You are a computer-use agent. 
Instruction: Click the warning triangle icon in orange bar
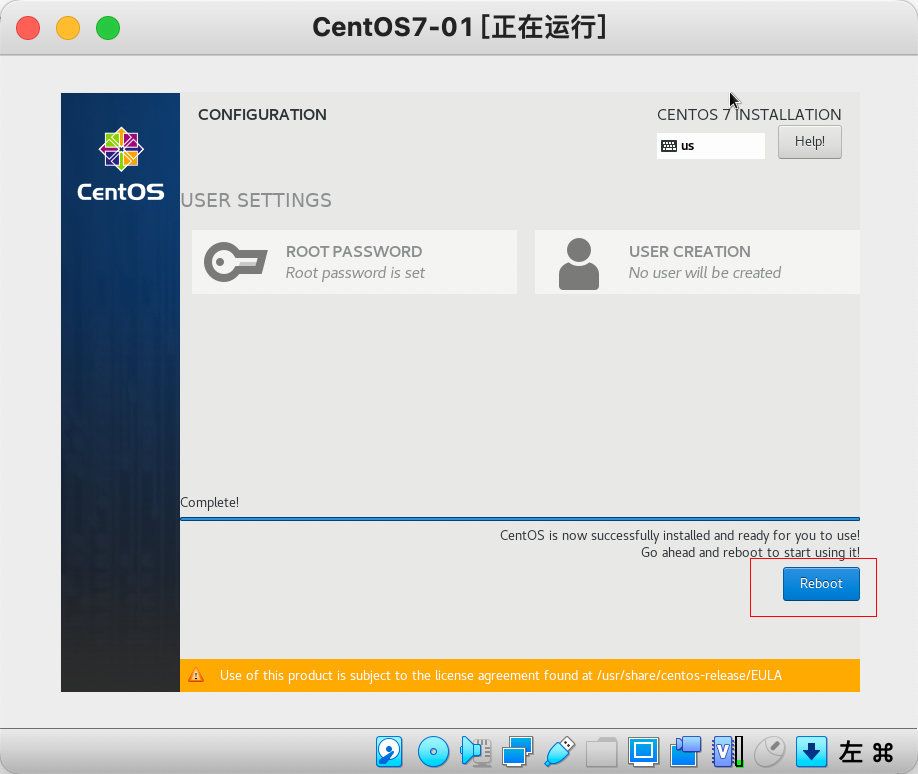click(x=196, y=675)
